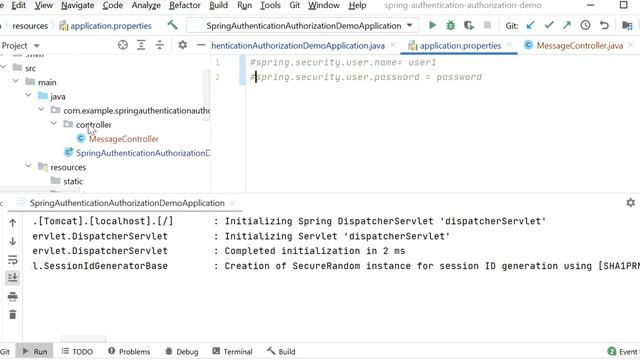Open the TODO tool window
The height and width of the screenshot is (360, 640).
click(x=77, y=351)
